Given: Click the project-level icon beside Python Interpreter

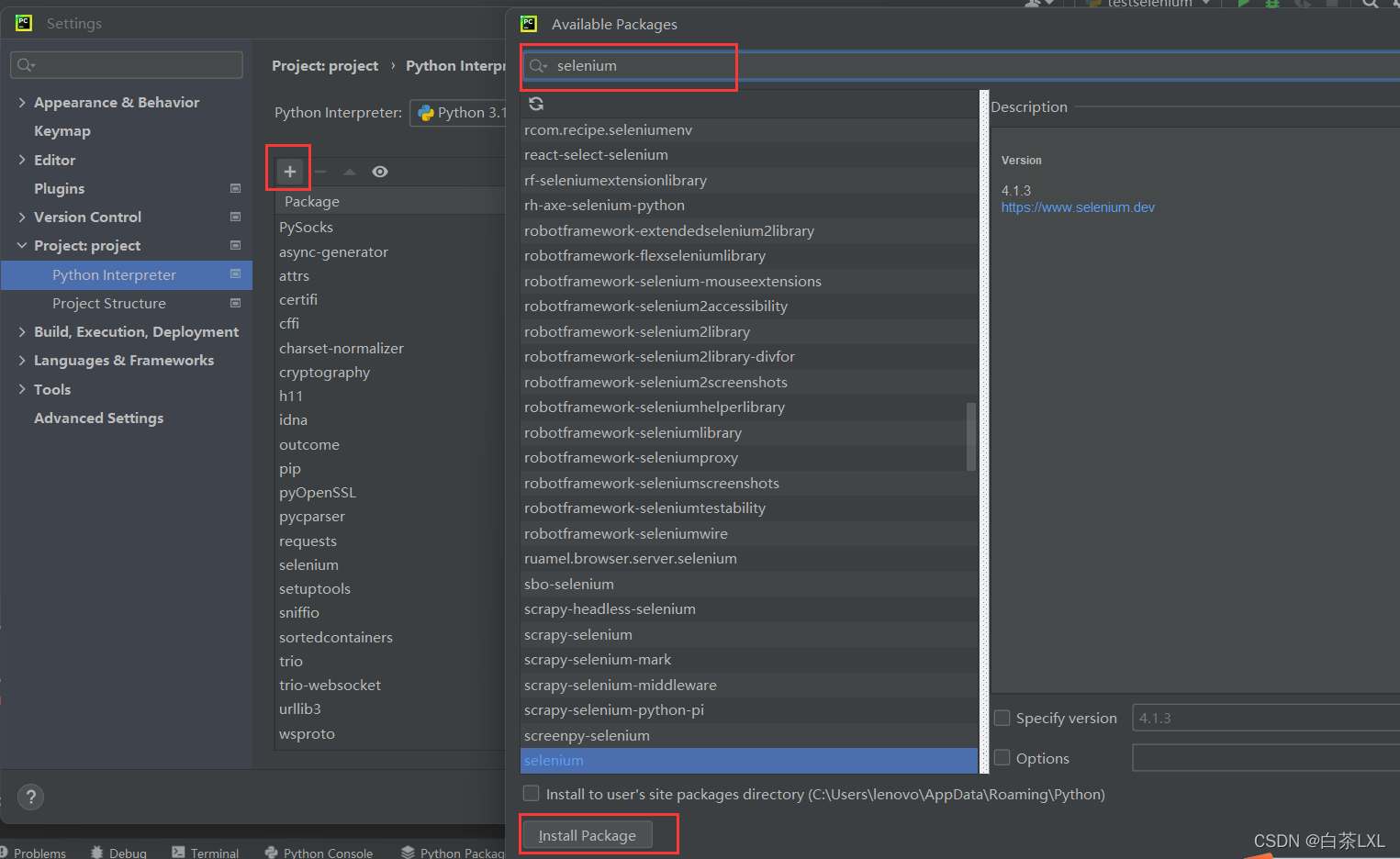Looking at the screenshot, I should [235, 273].
